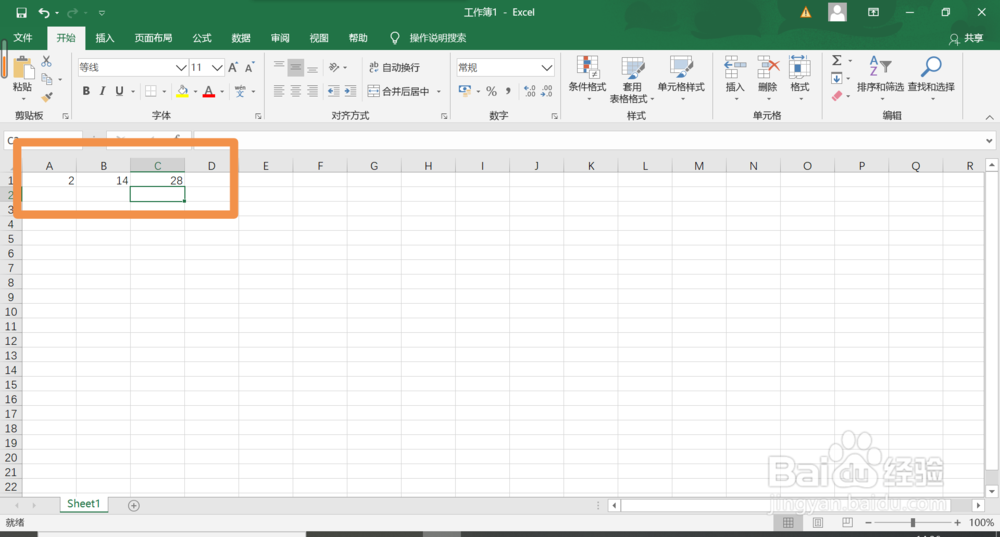Cut selection with scissors icon

(x=47, y=62)
